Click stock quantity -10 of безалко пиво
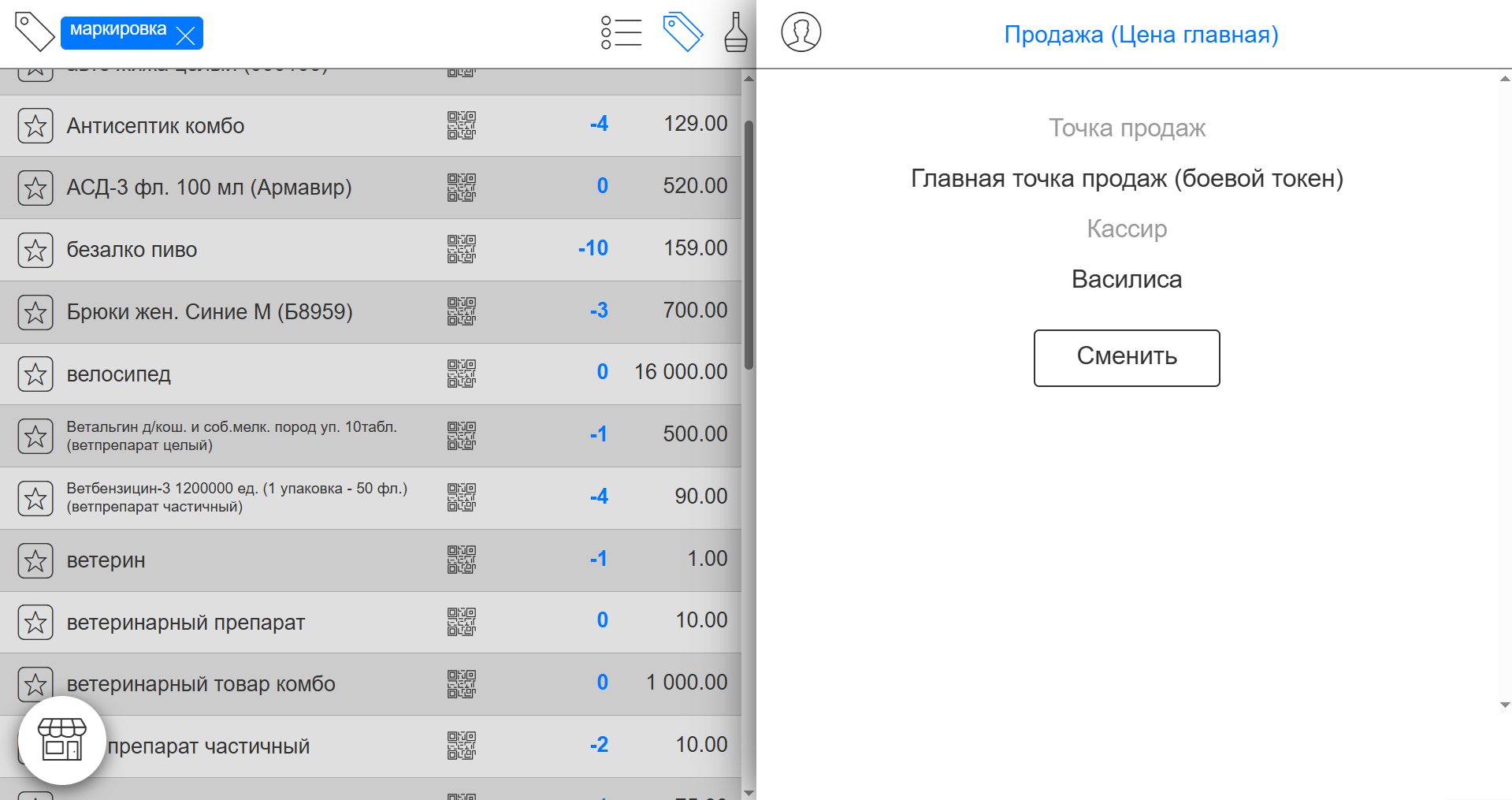The image size is (1512, 800). (x=593, y=248)
